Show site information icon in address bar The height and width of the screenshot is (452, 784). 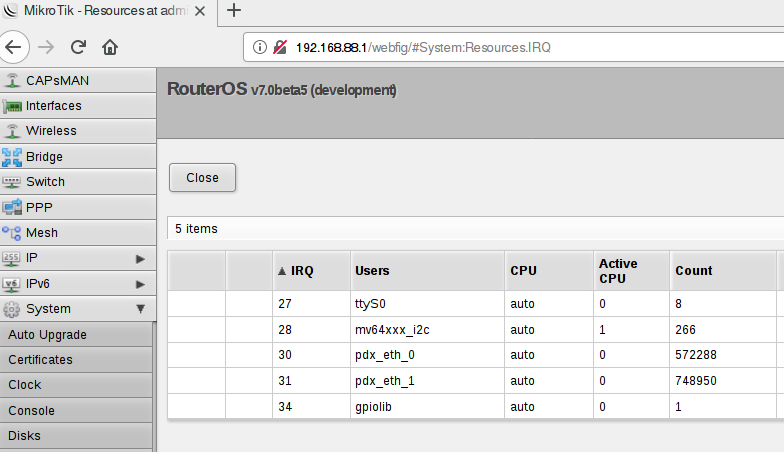click(260, 48)
